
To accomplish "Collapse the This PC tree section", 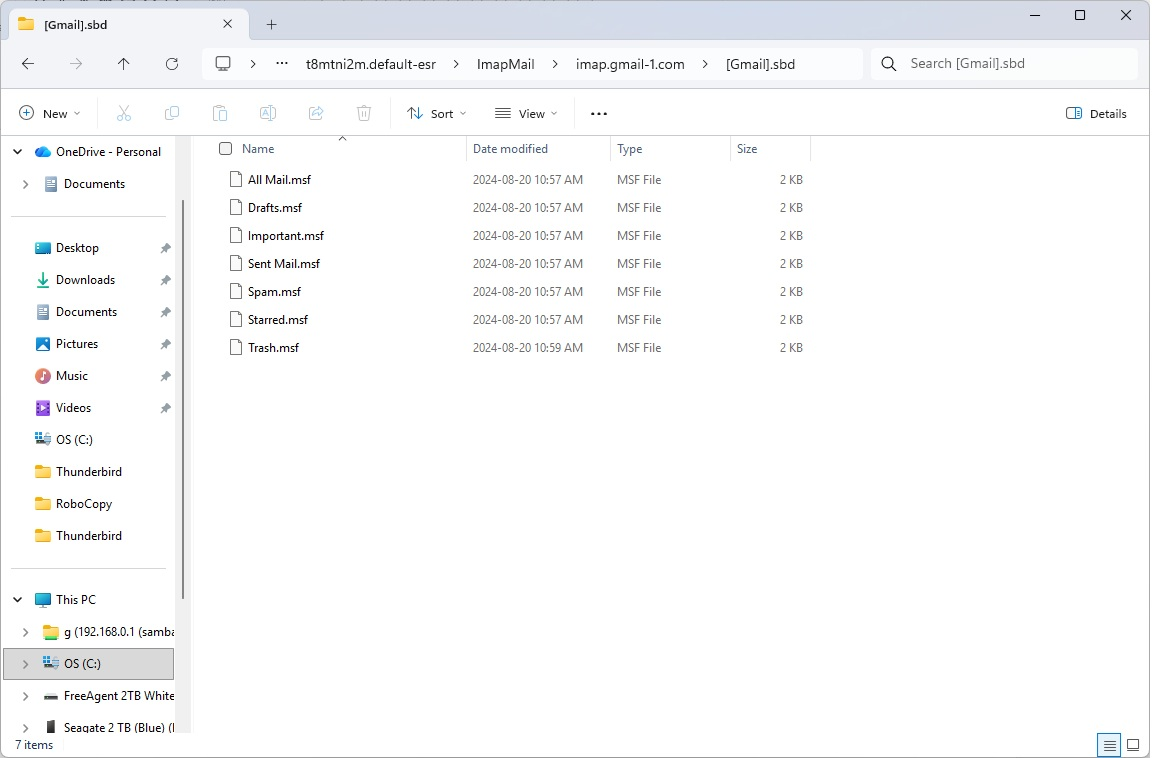I will point(18,600).
